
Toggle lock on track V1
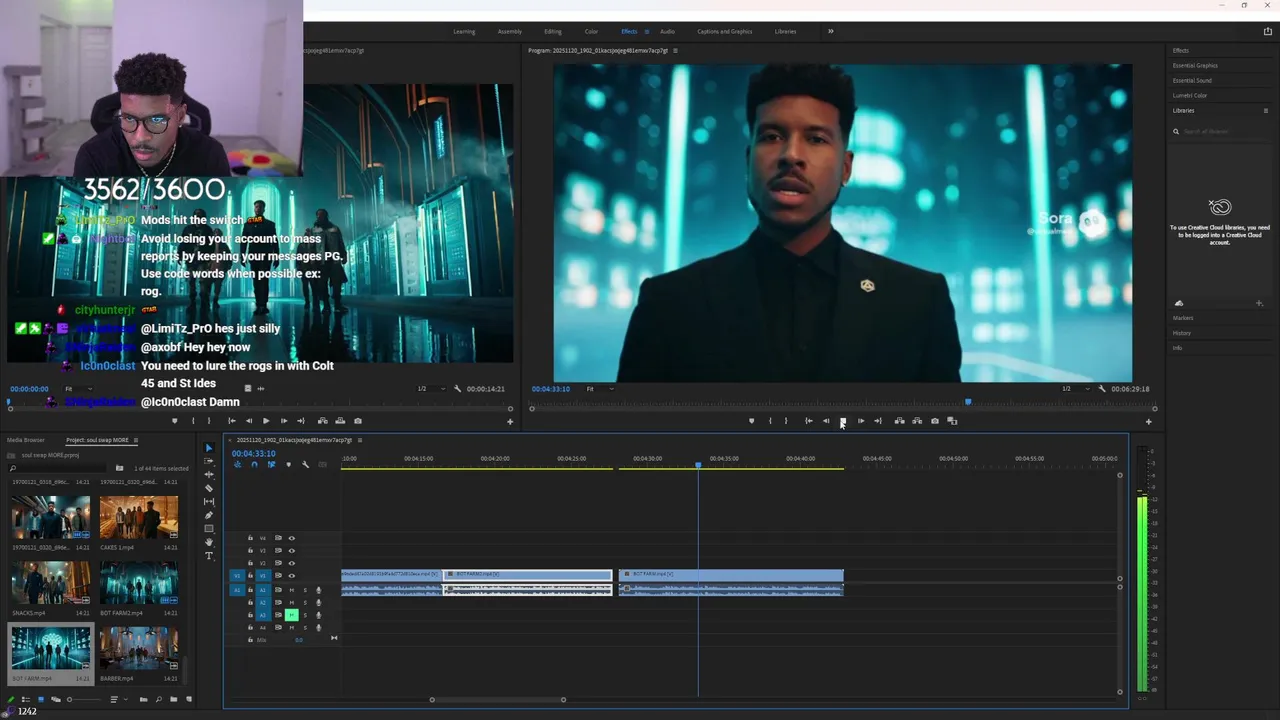click(250, 576)
